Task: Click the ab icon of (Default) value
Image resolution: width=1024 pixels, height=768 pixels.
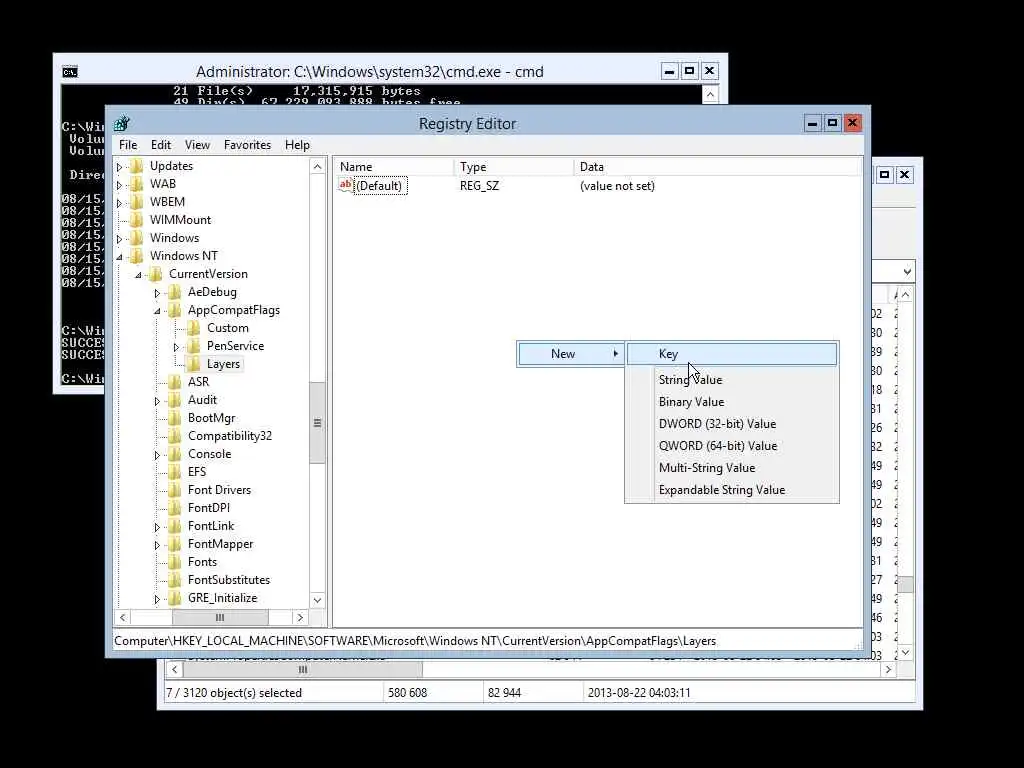Action: click(x=345, y=185)
